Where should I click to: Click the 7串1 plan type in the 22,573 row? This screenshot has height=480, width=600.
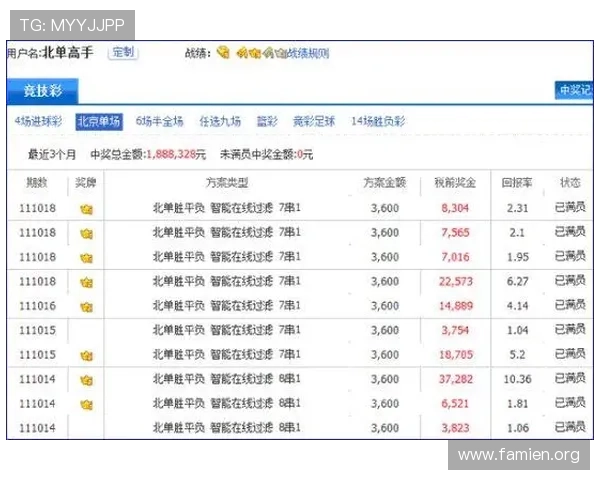pyautogui.click(x=290, y=281)
